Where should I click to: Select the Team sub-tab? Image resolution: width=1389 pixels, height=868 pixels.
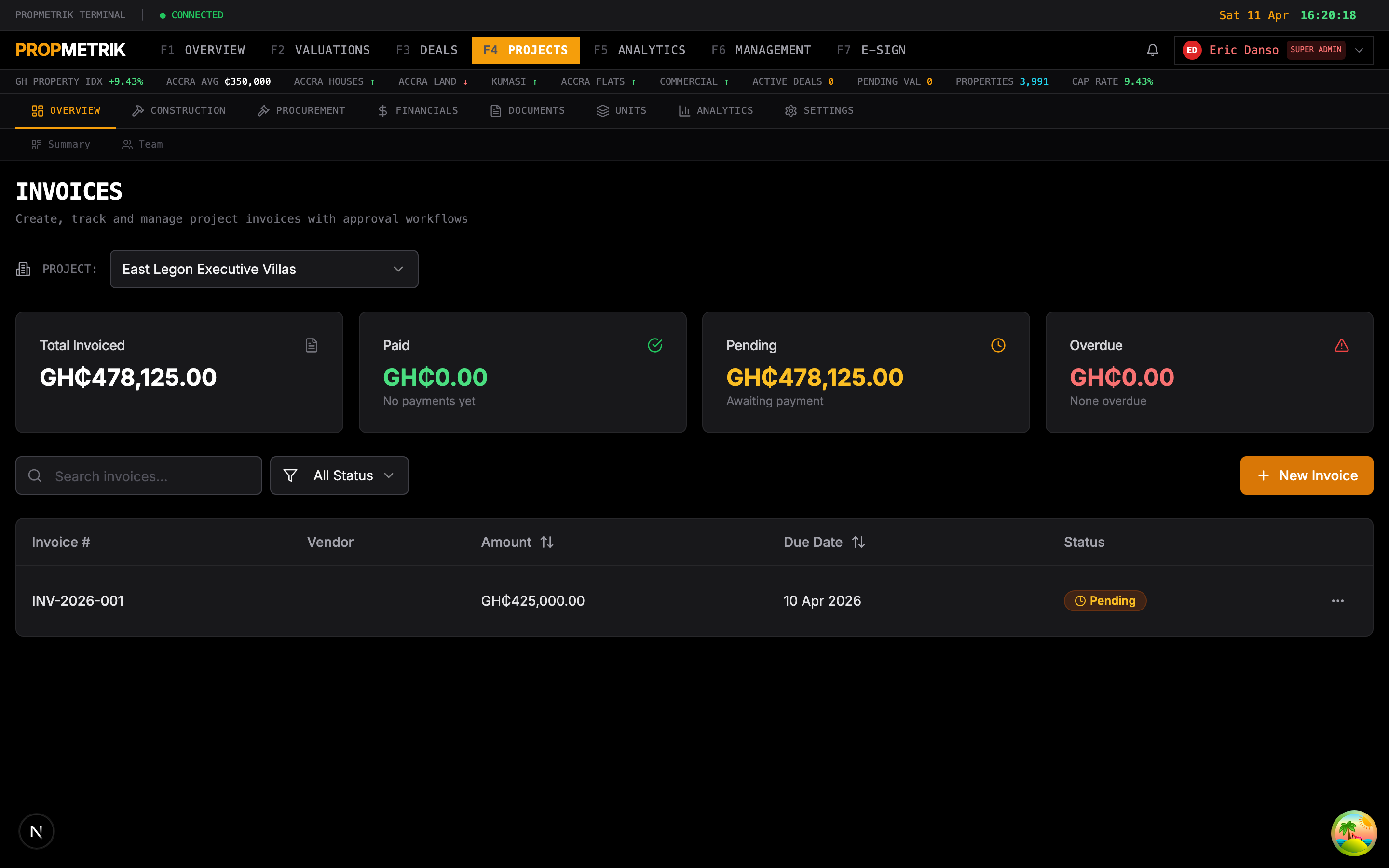point(142,144)
